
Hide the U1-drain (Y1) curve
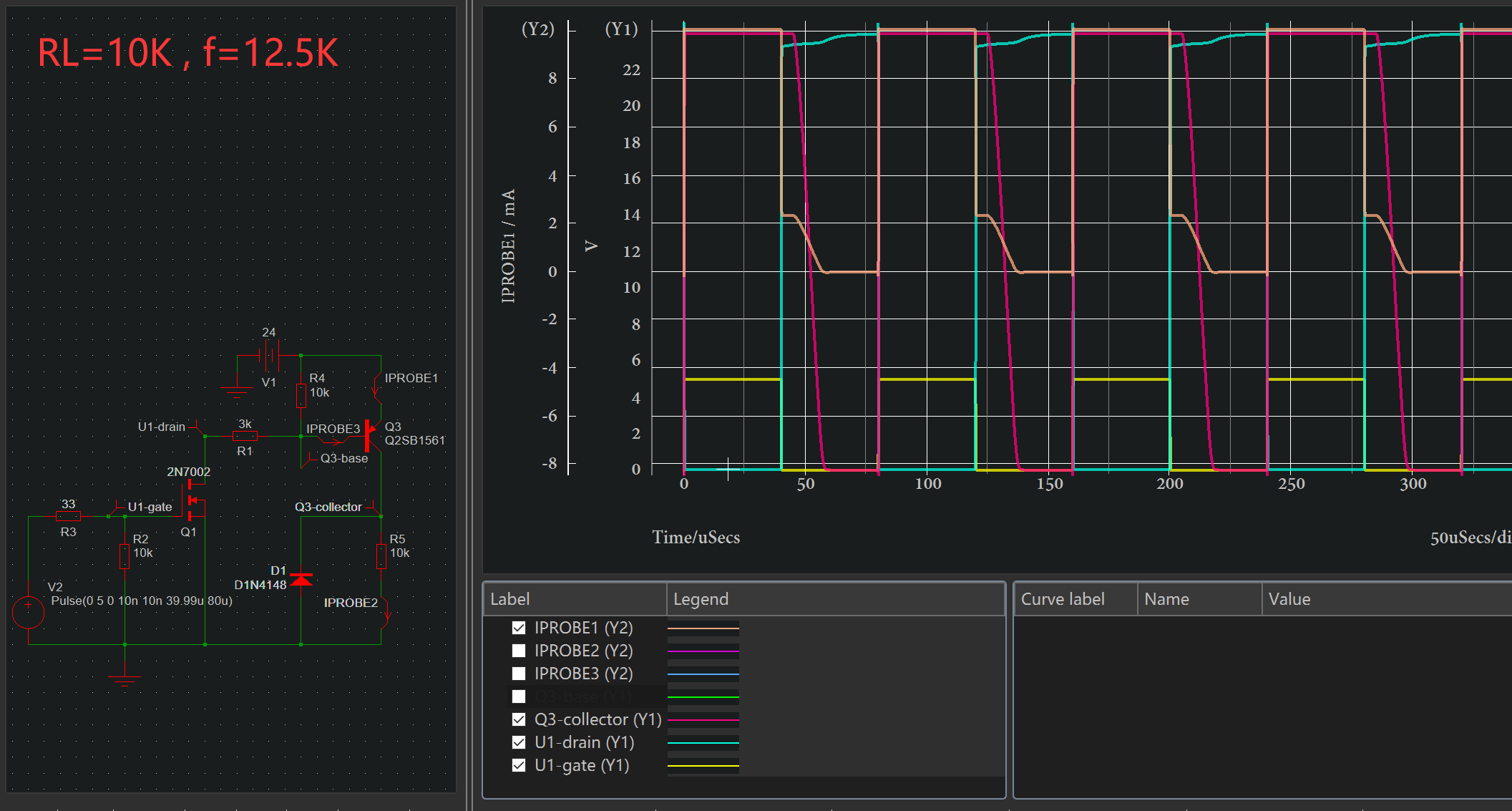(x=519, y=742)
